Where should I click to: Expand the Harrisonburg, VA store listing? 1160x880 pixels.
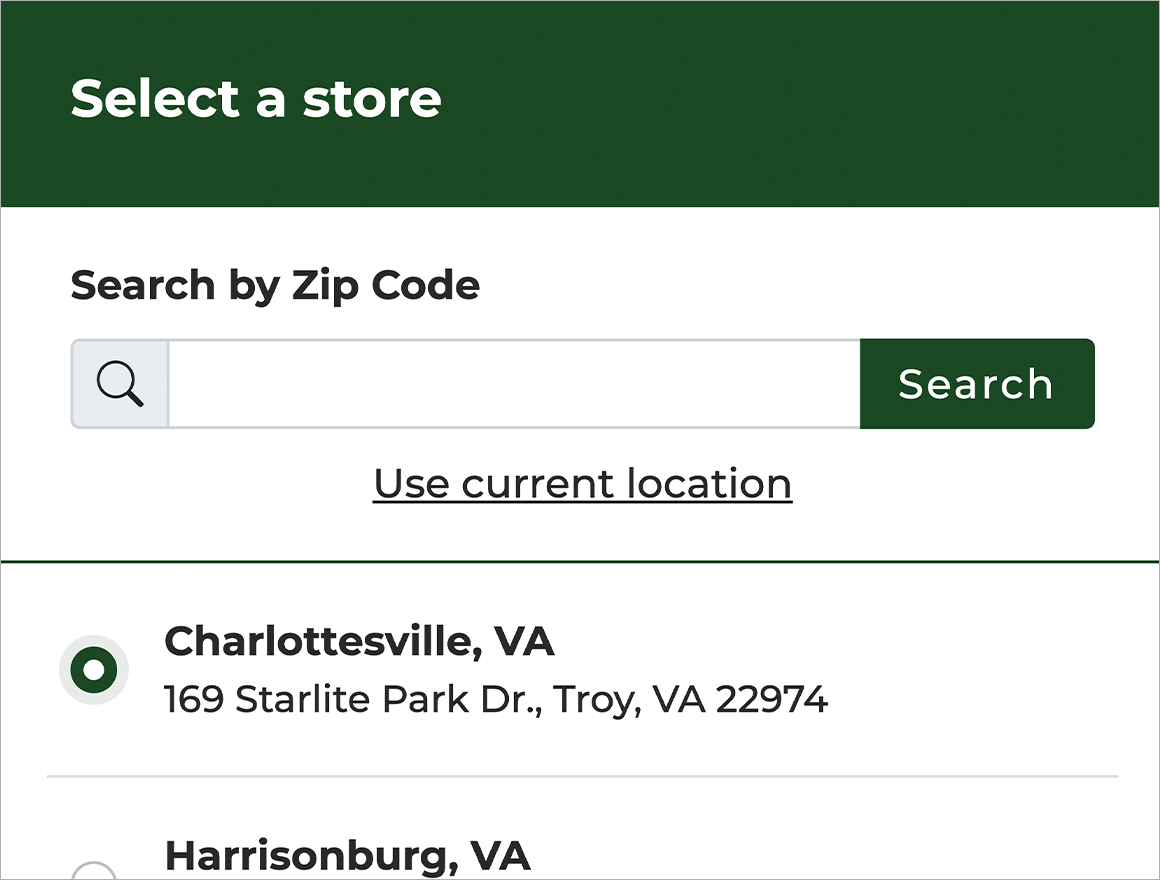[349, 856]
